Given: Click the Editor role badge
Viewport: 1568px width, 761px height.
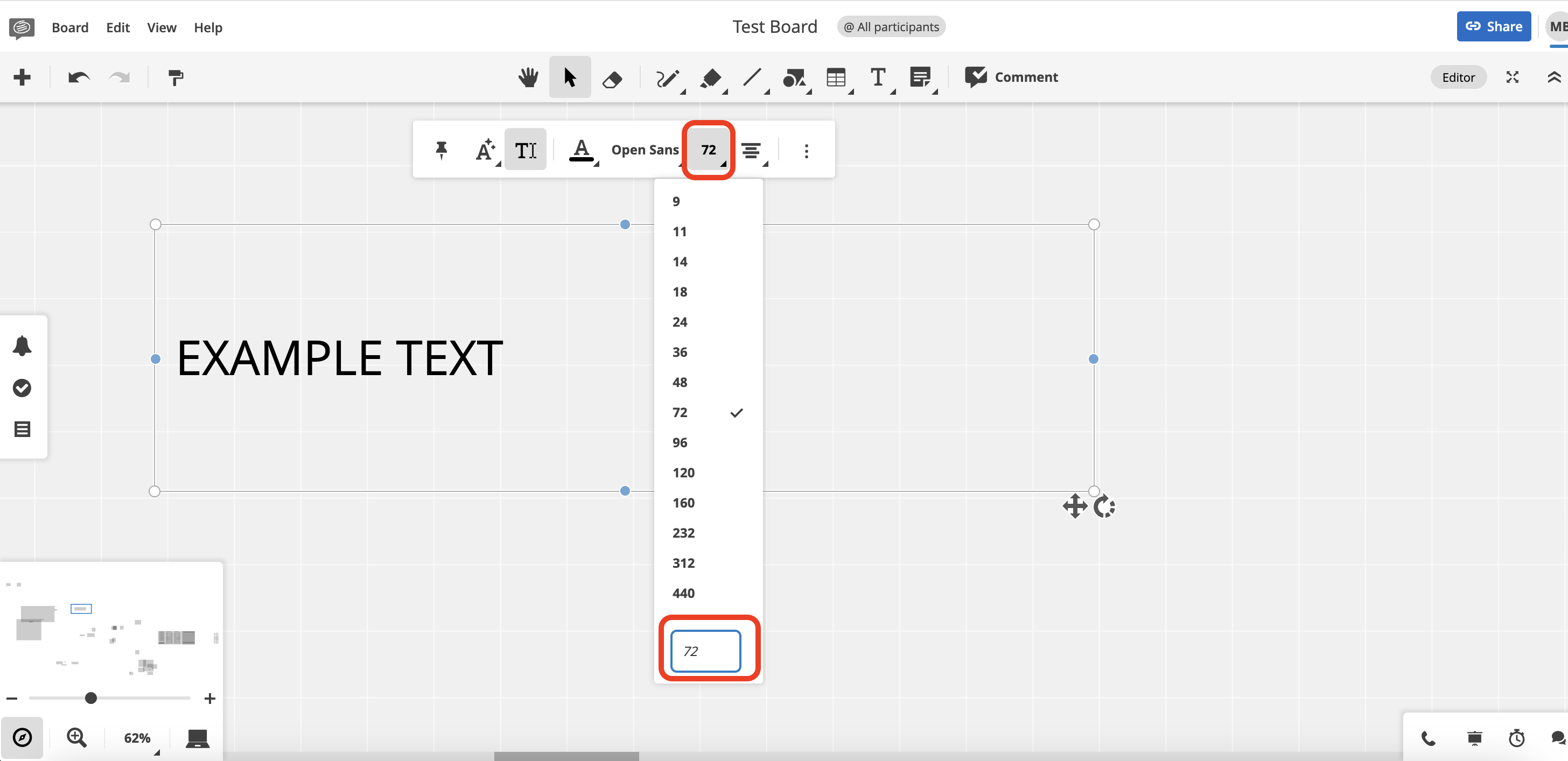Looking at the screenshot, I should click(x=1459, y=77).
